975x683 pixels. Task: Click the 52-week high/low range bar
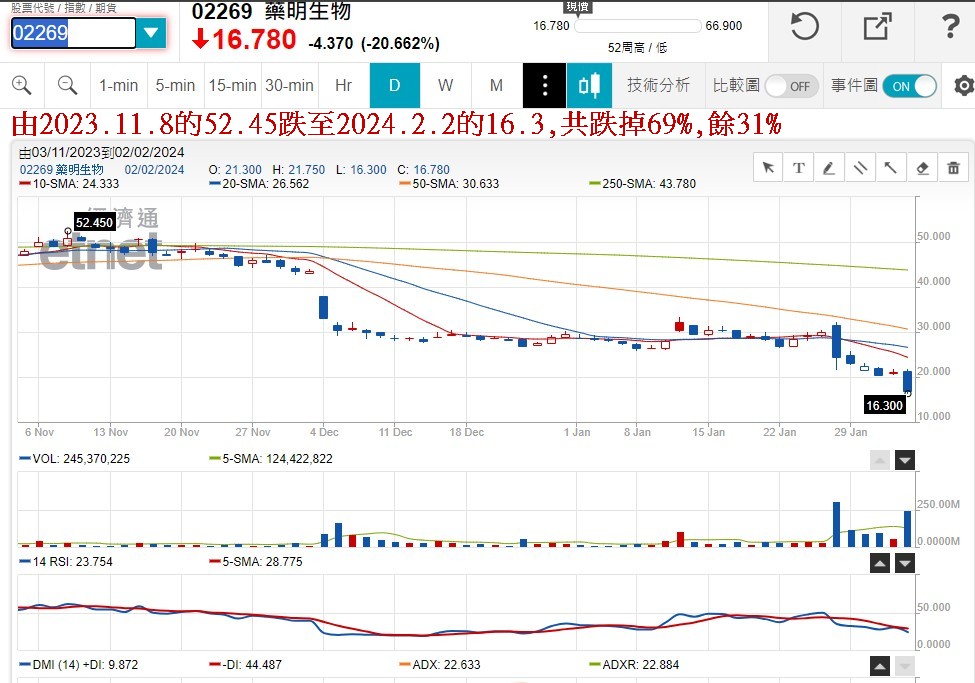click(637, 26)
